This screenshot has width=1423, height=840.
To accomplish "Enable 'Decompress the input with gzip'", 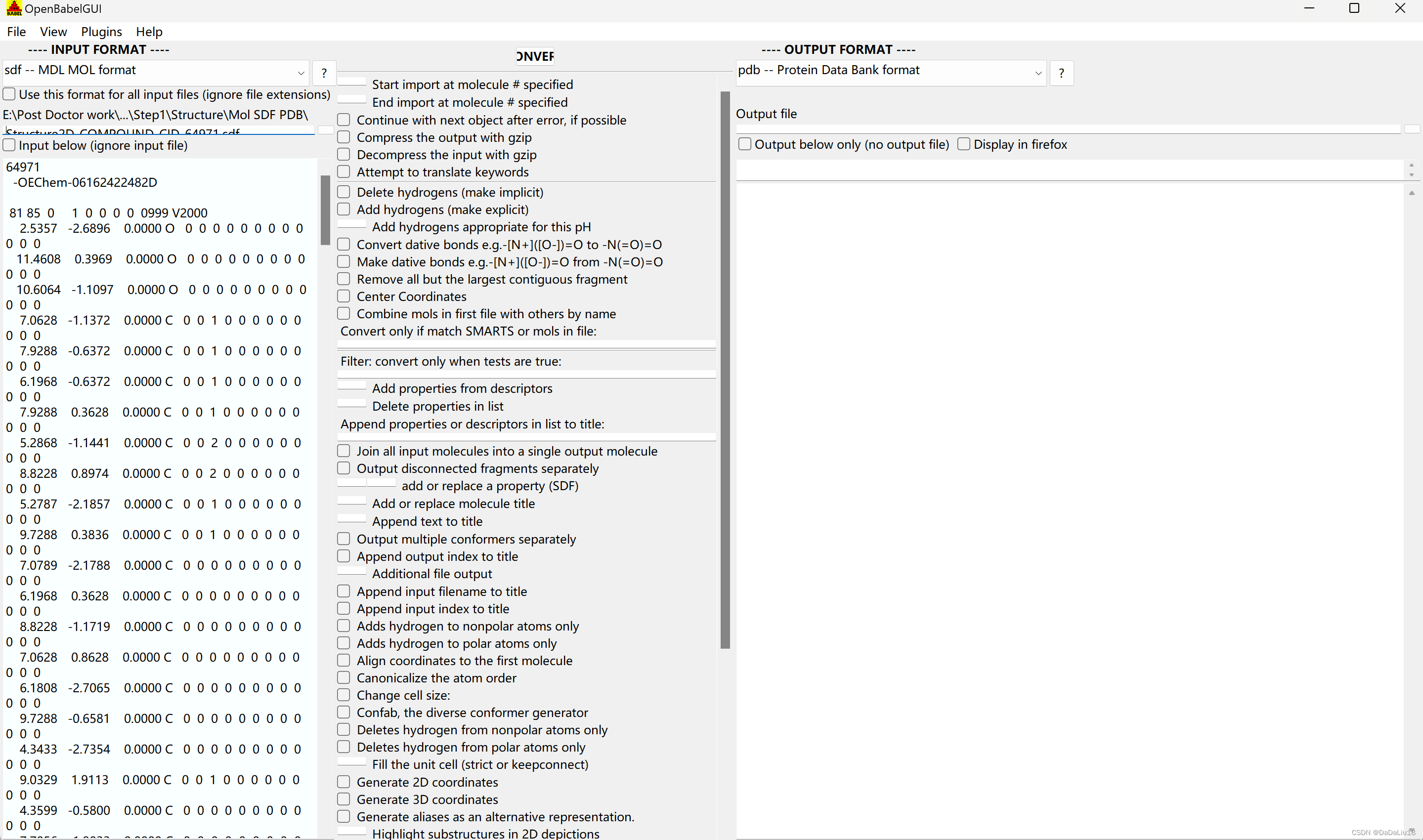I will (344, 154).
